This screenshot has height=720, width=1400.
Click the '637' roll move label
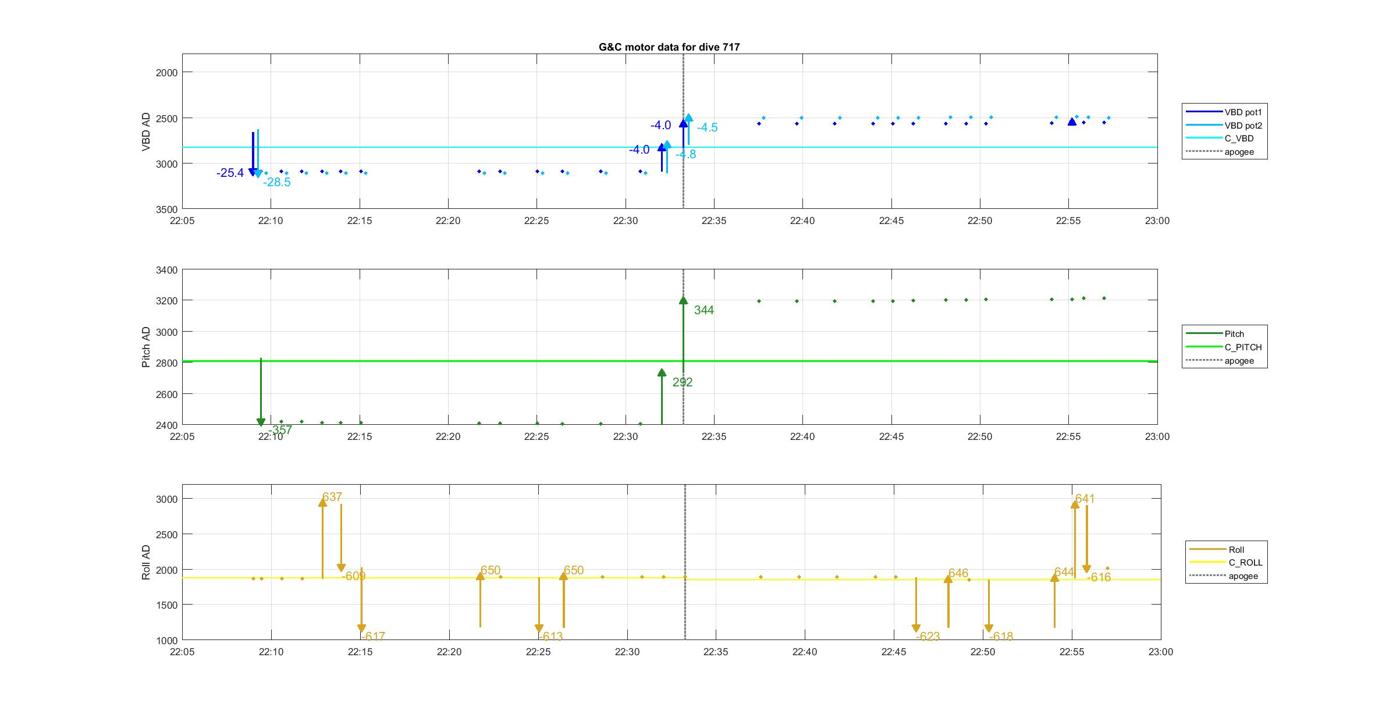[x=332, y=497]
